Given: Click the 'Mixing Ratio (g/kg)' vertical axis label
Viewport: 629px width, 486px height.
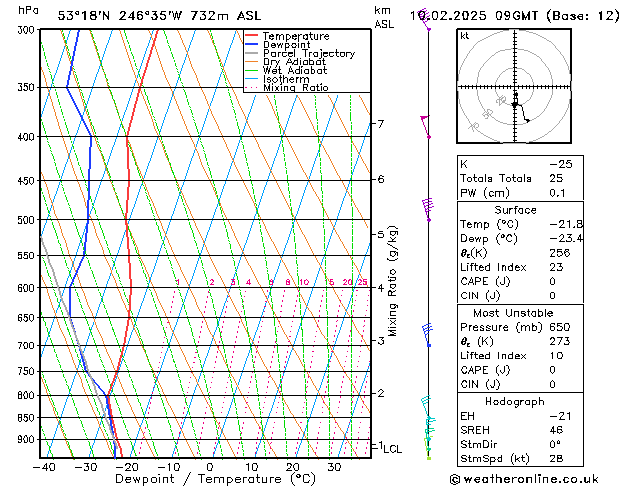Looking at the screenshot, I should point(392,281).
